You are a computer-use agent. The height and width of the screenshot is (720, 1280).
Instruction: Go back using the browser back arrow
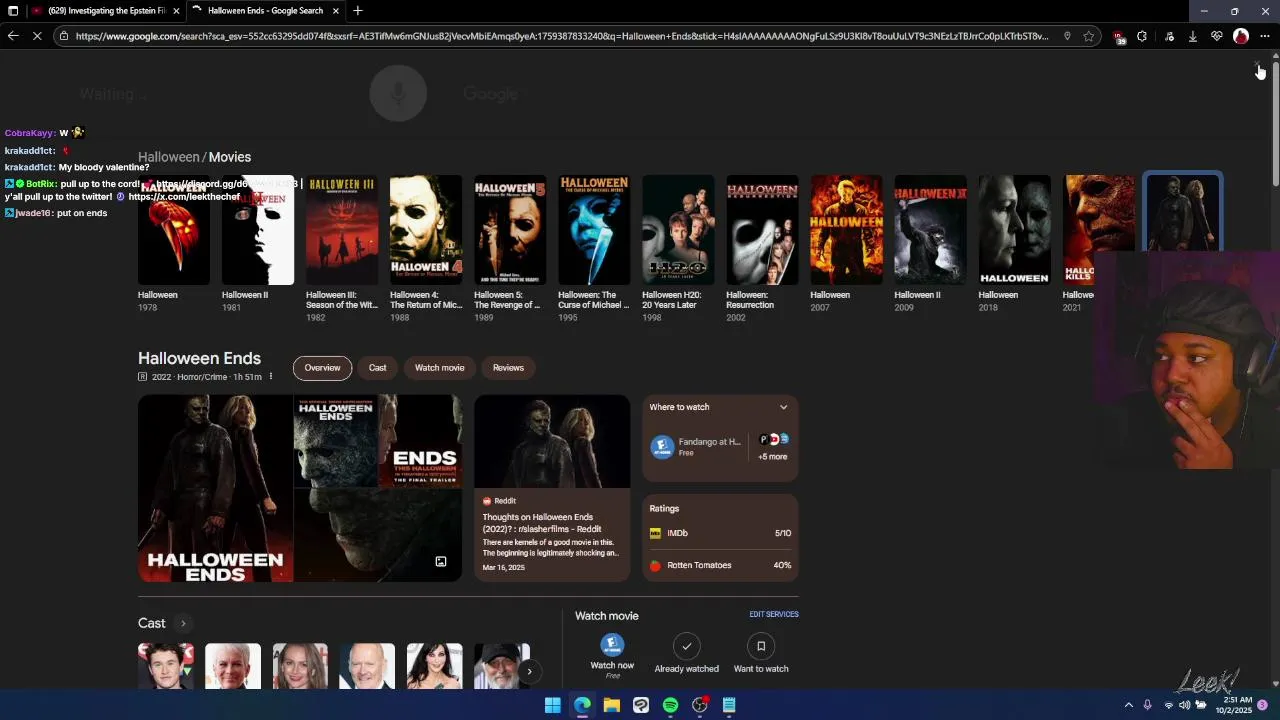click(12, 36)
